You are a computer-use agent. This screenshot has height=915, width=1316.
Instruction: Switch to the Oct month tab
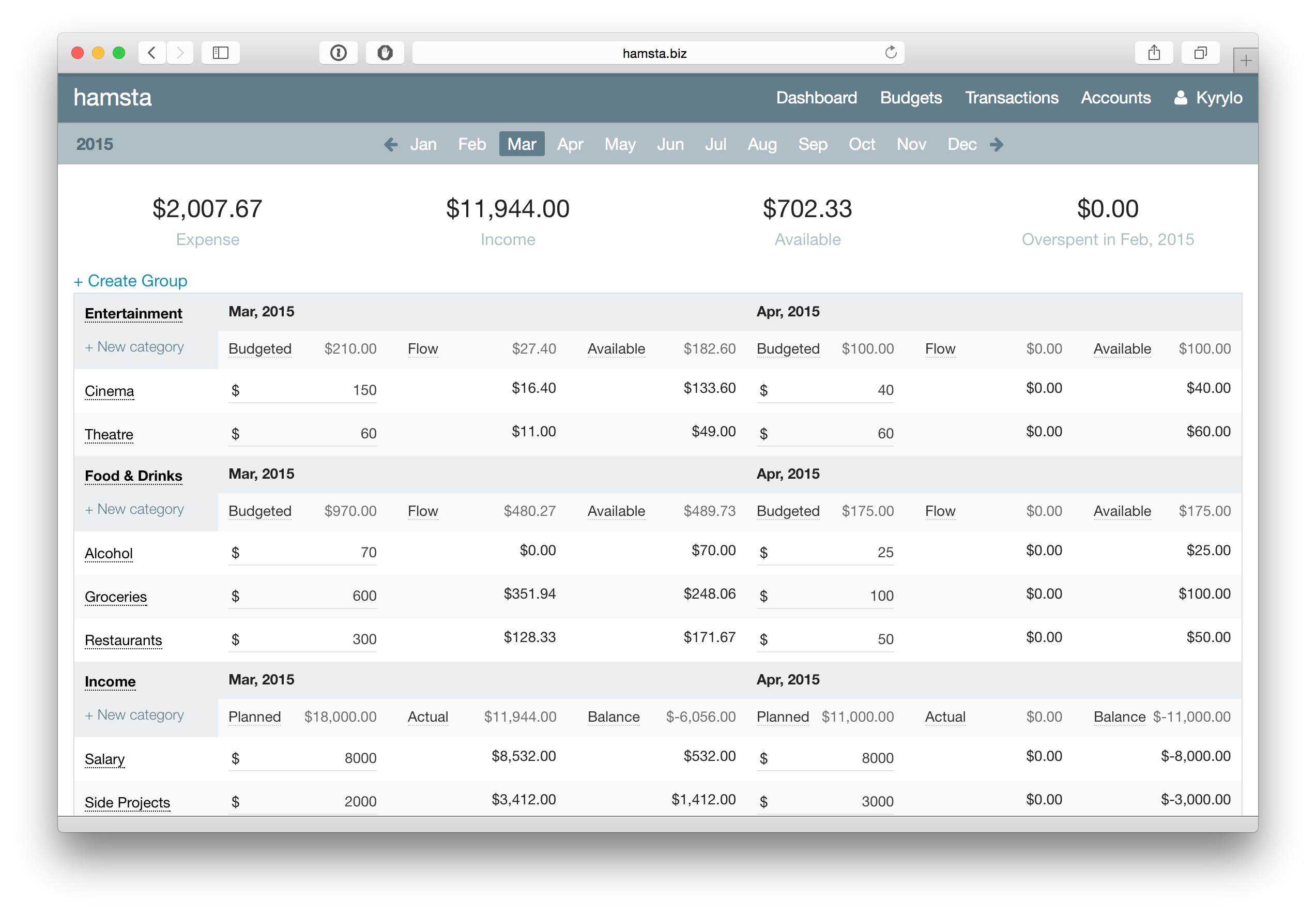(x=862, y=144)
